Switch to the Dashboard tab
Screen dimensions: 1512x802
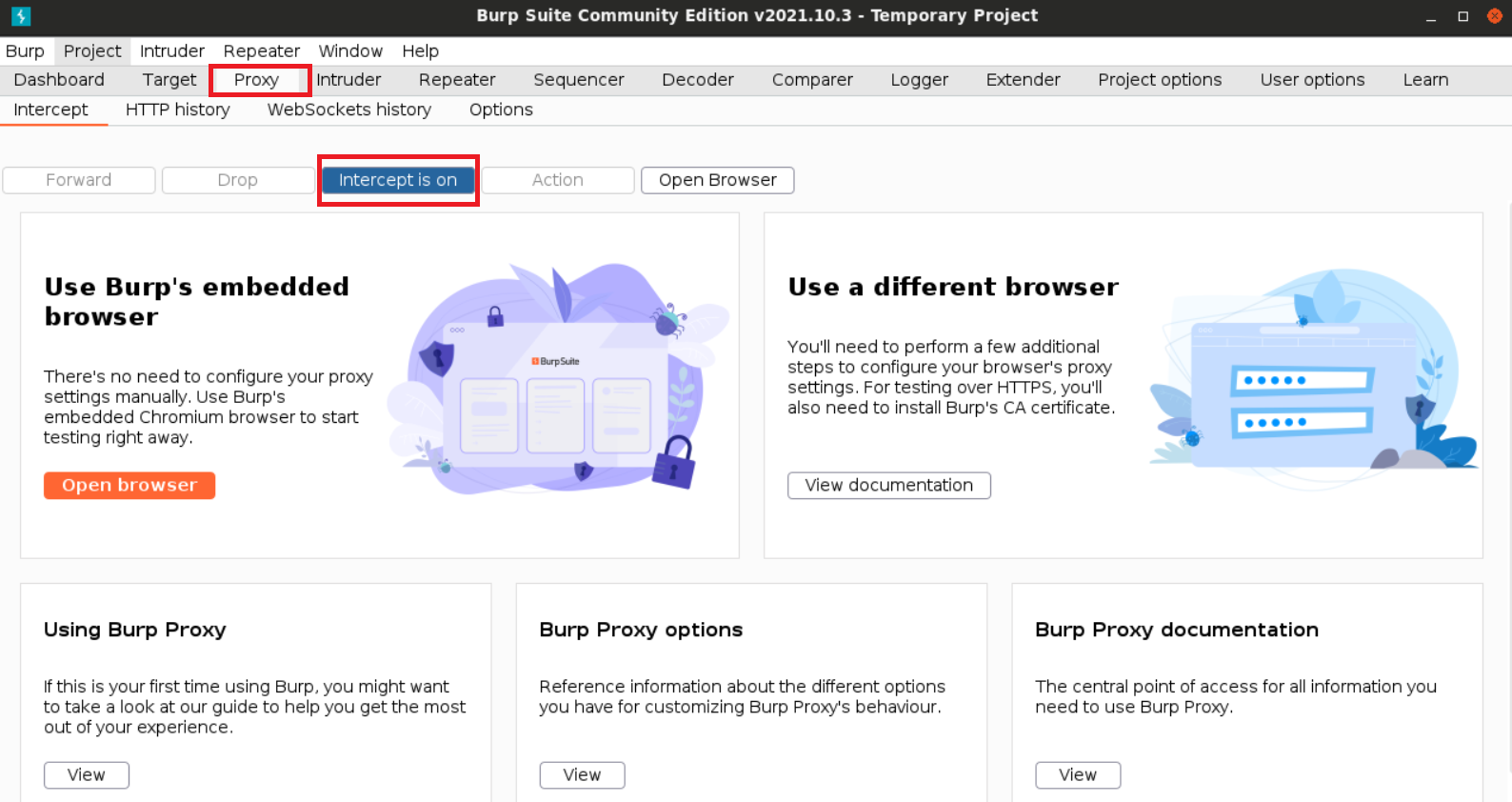click(x=59, y=80)
